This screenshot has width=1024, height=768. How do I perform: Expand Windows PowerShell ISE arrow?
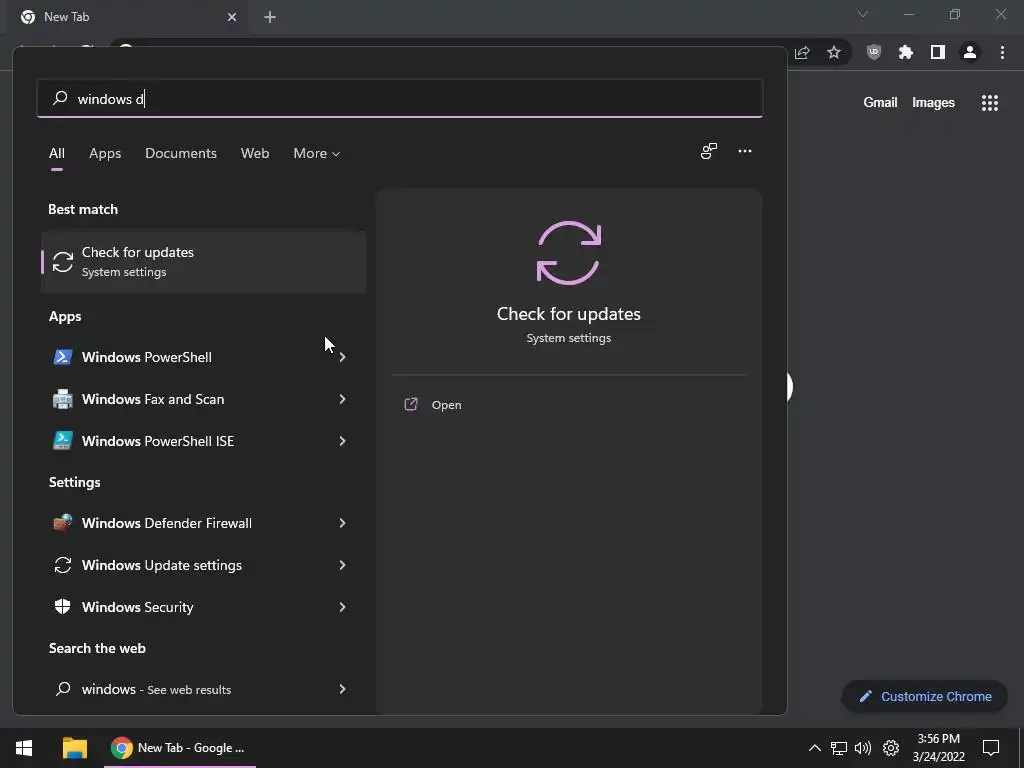click(x=342, y=441)
